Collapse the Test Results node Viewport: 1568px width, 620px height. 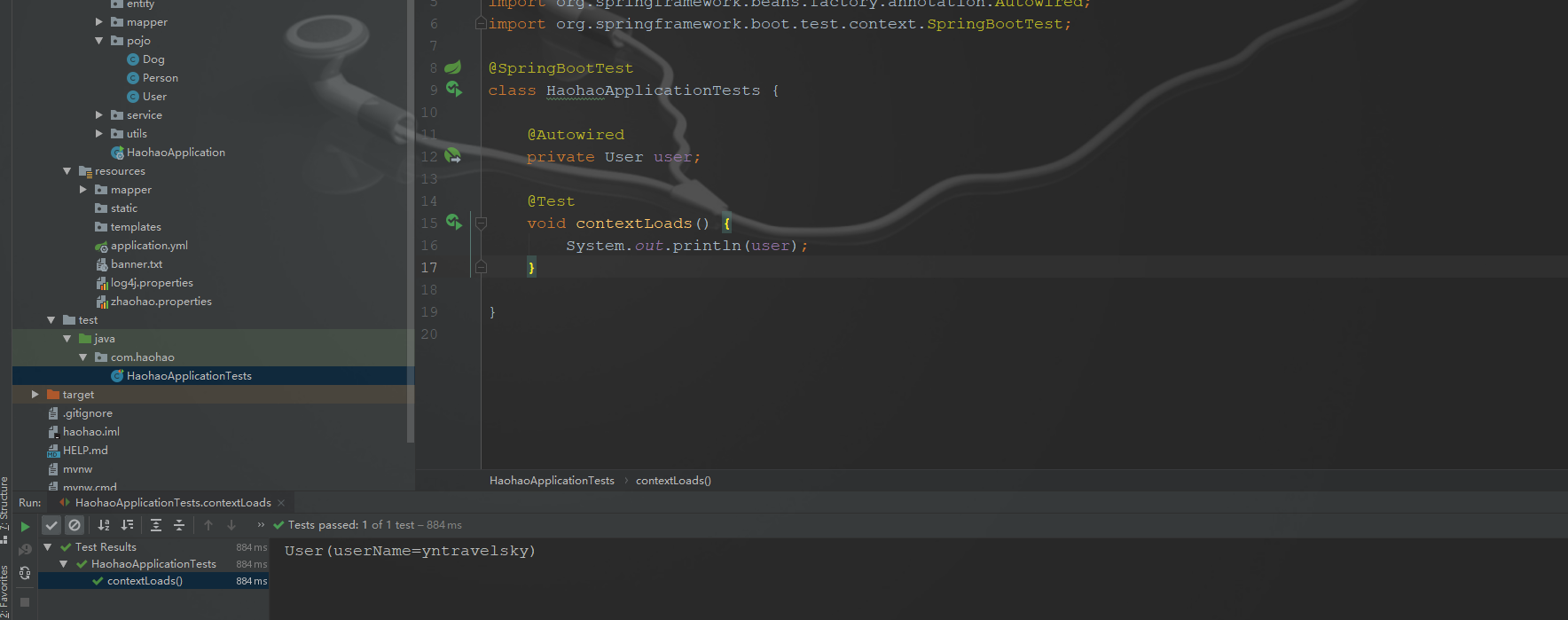[47, 547]
